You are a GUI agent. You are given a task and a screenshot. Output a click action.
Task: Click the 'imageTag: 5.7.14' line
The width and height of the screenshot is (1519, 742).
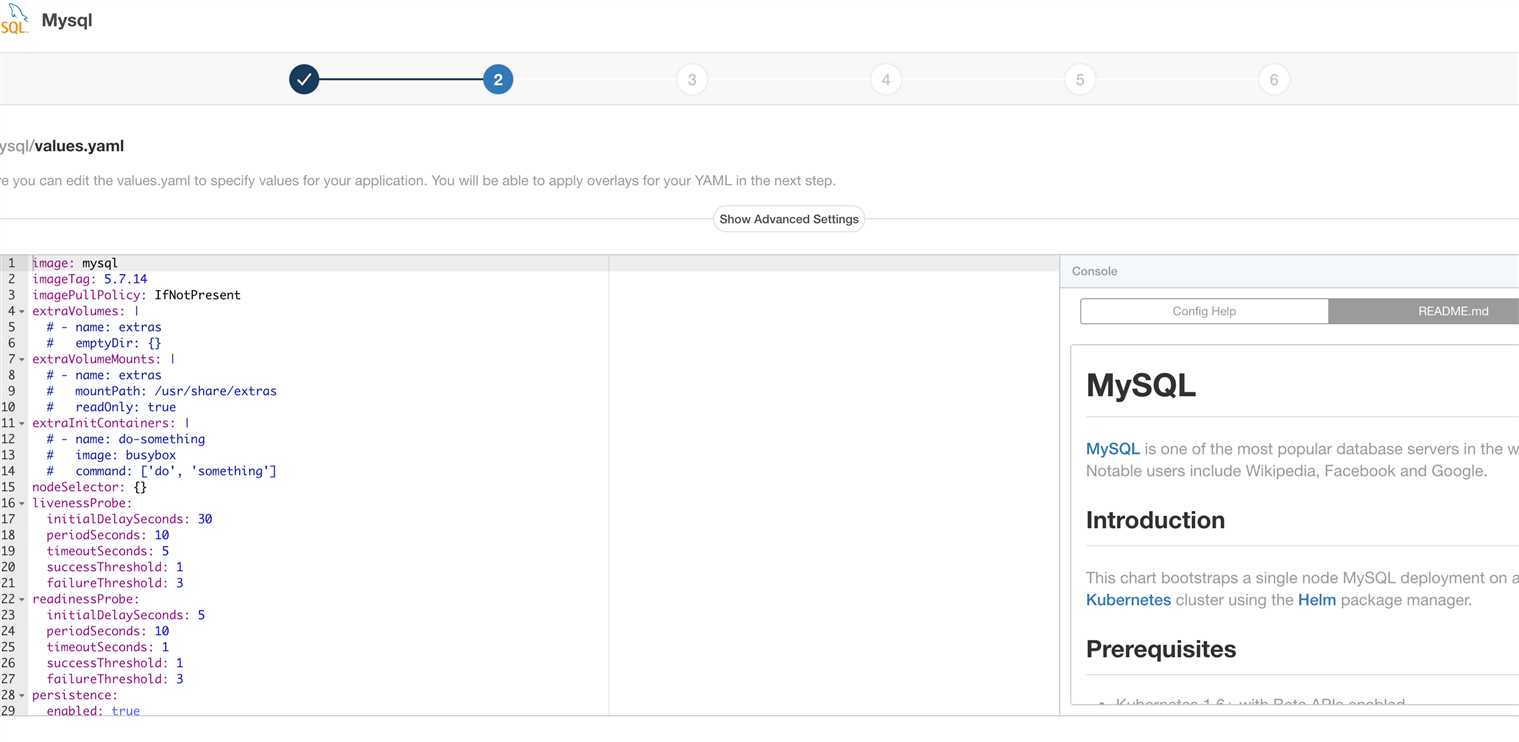point(90,279)
